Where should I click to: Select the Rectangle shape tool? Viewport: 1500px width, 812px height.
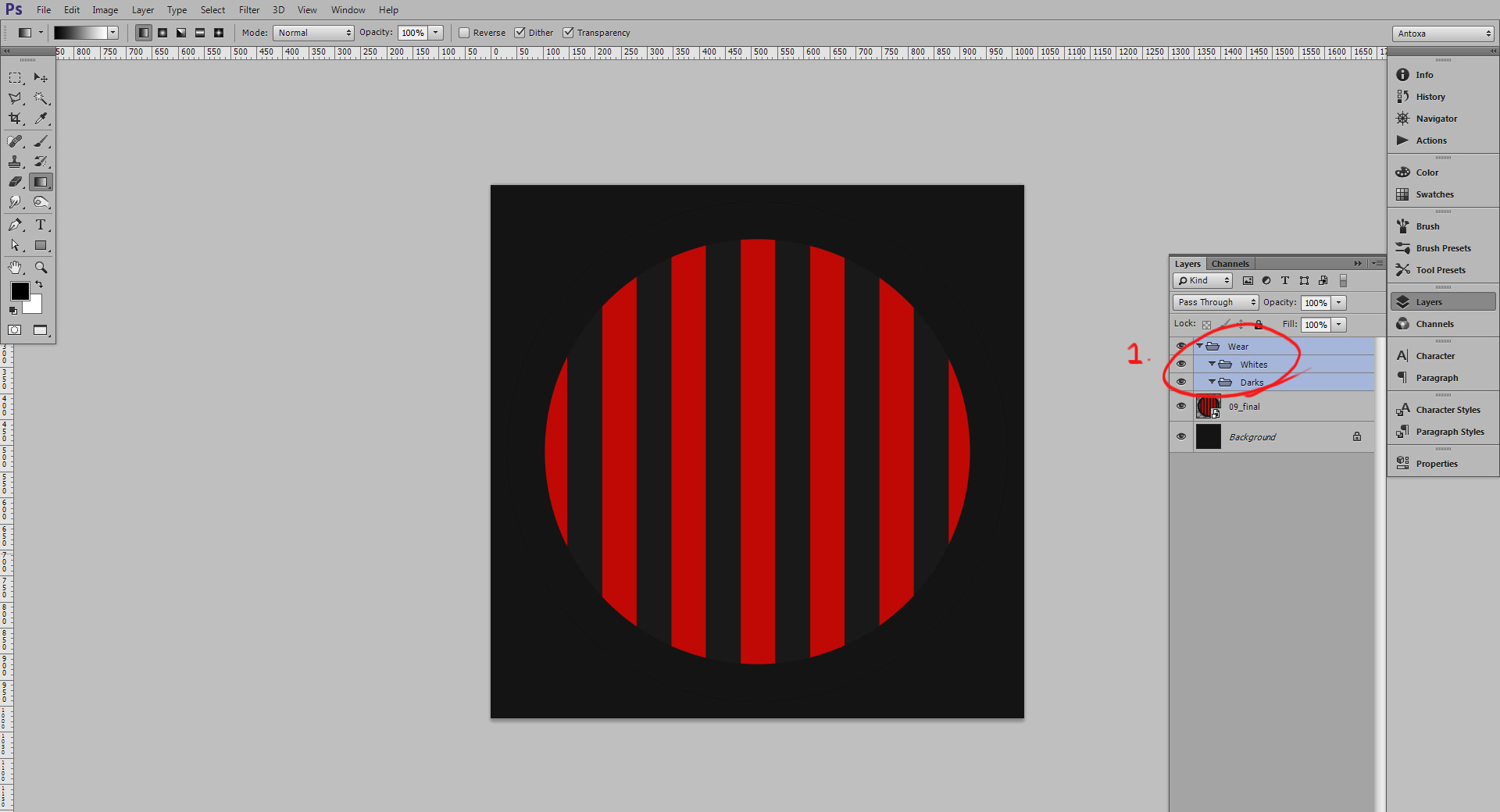[41, 245]
